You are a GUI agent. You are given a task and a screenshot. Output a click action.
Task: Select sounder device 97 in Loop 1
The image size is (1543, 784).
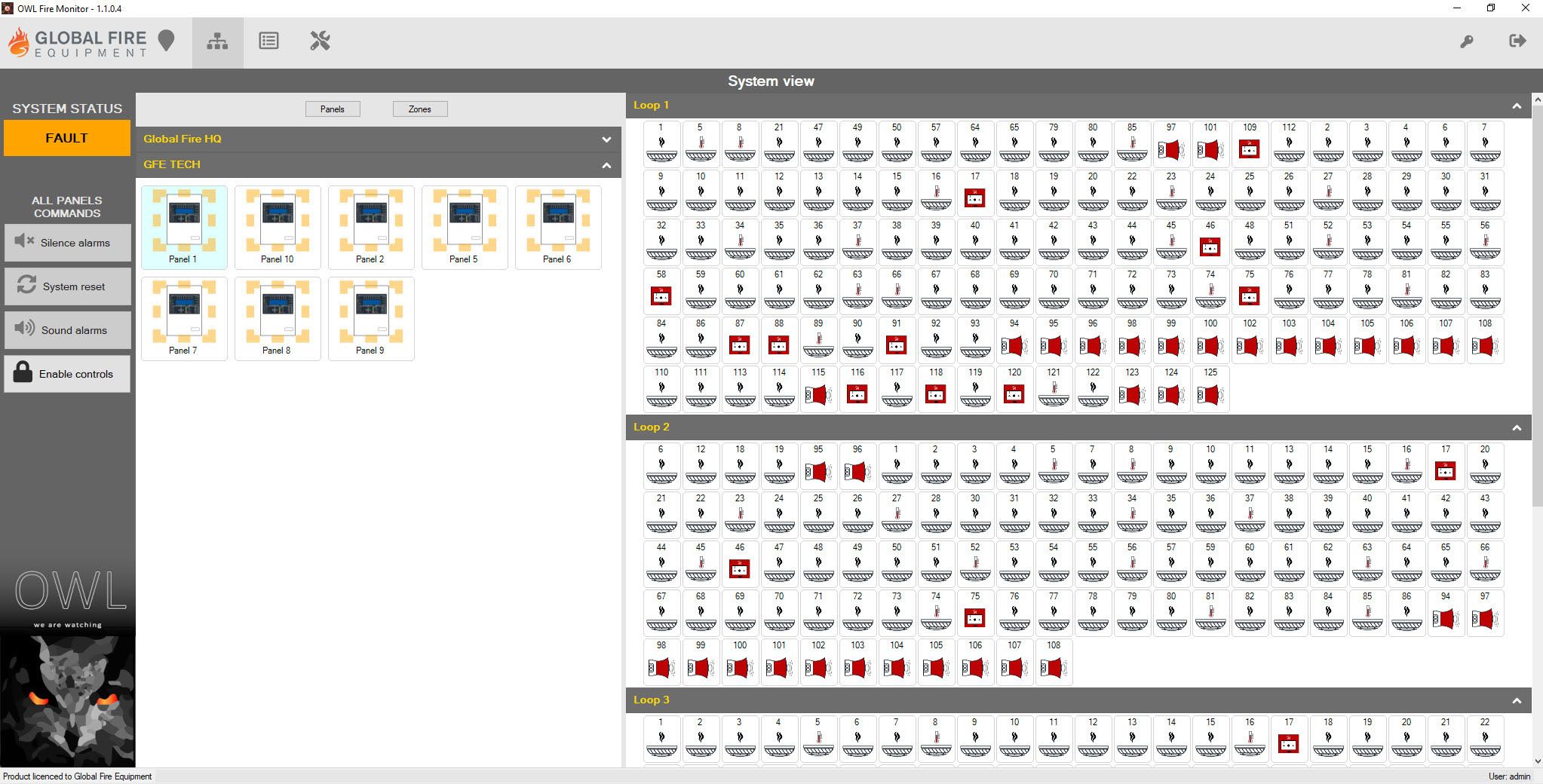pyautogui.click(x=1170, y=144)
